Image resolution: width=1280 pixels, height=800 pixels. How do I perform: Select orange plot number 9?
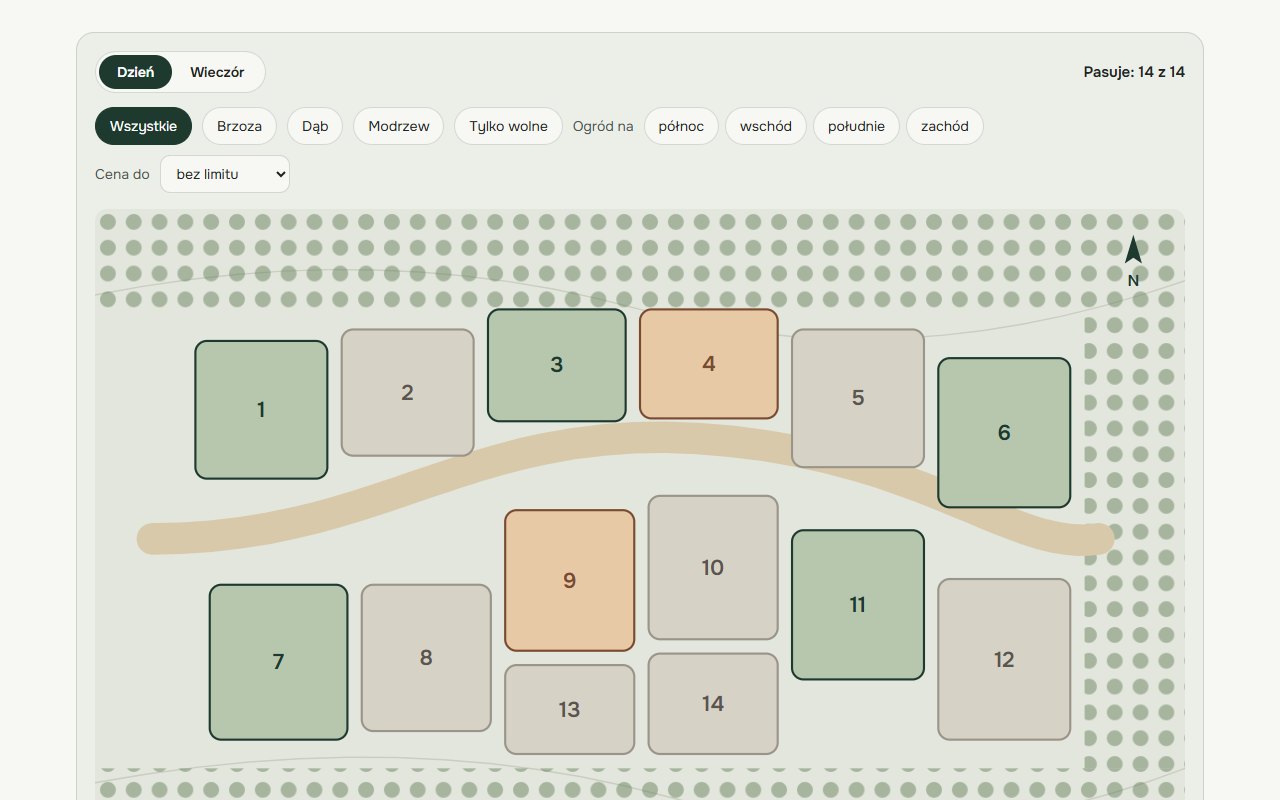tap(570, 580)
